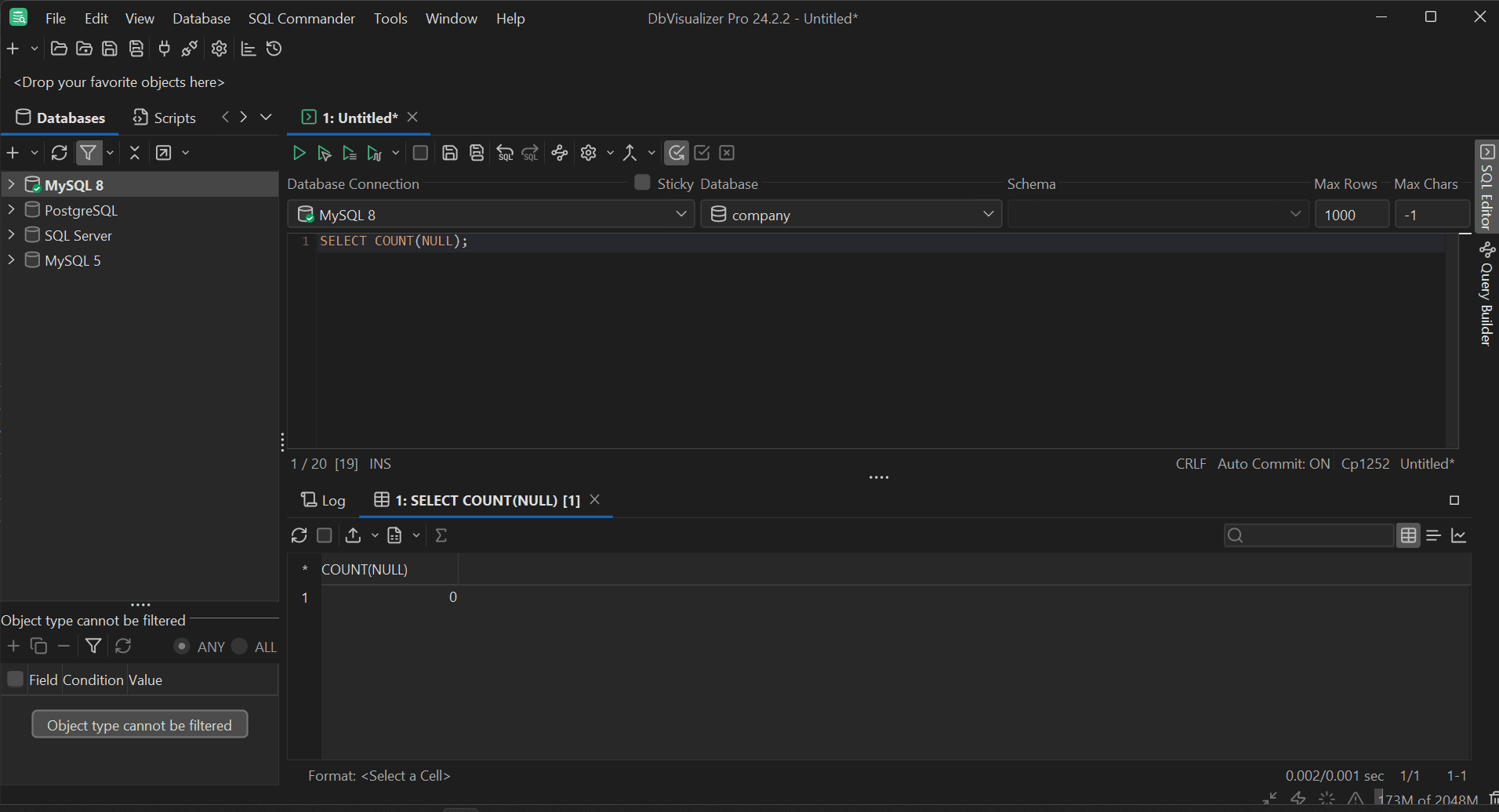Select the ALL radio button
Image resolution: width=1499 pixels, height=812 pixels.
[x=240, y=647]
